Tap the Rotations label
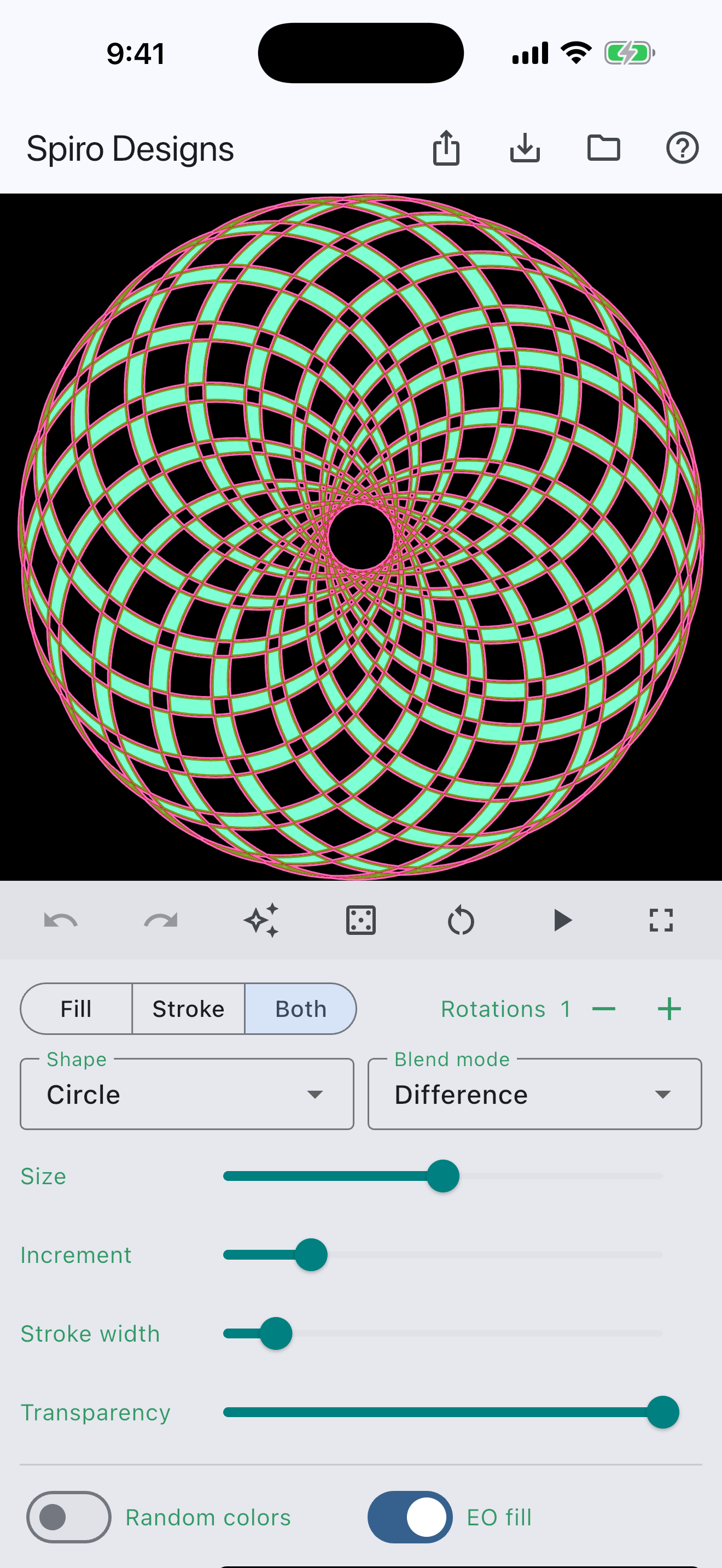The height and width of the screenshot is (1568, 722). 493,1009
